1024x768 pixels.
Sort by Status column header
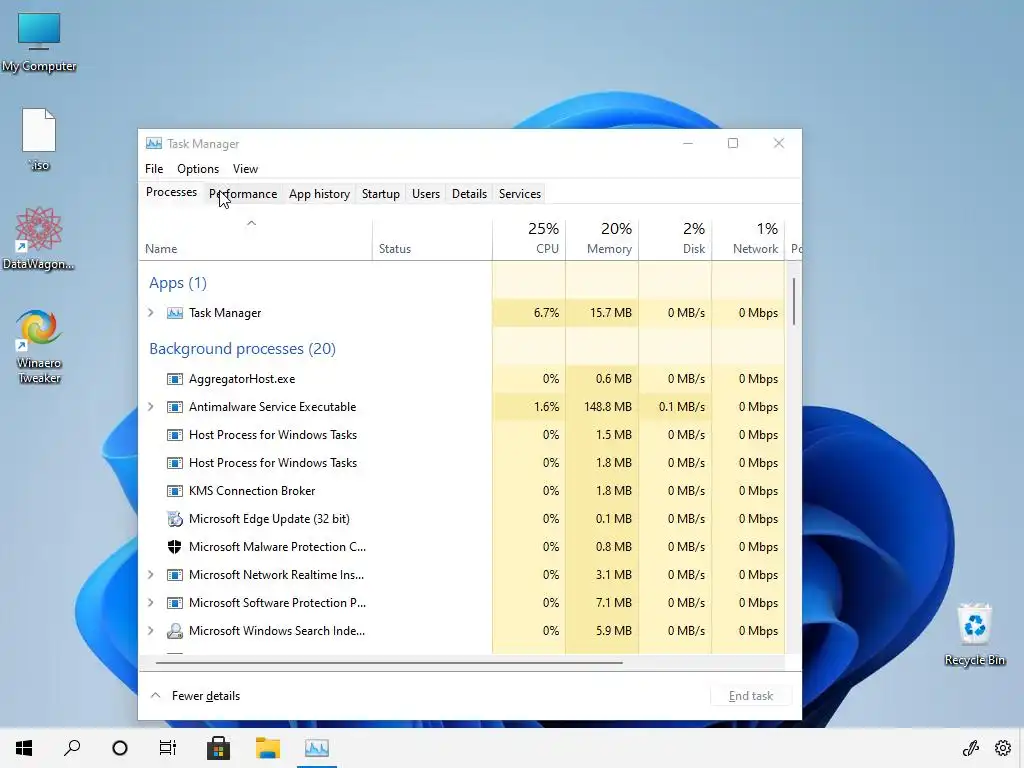432,239
